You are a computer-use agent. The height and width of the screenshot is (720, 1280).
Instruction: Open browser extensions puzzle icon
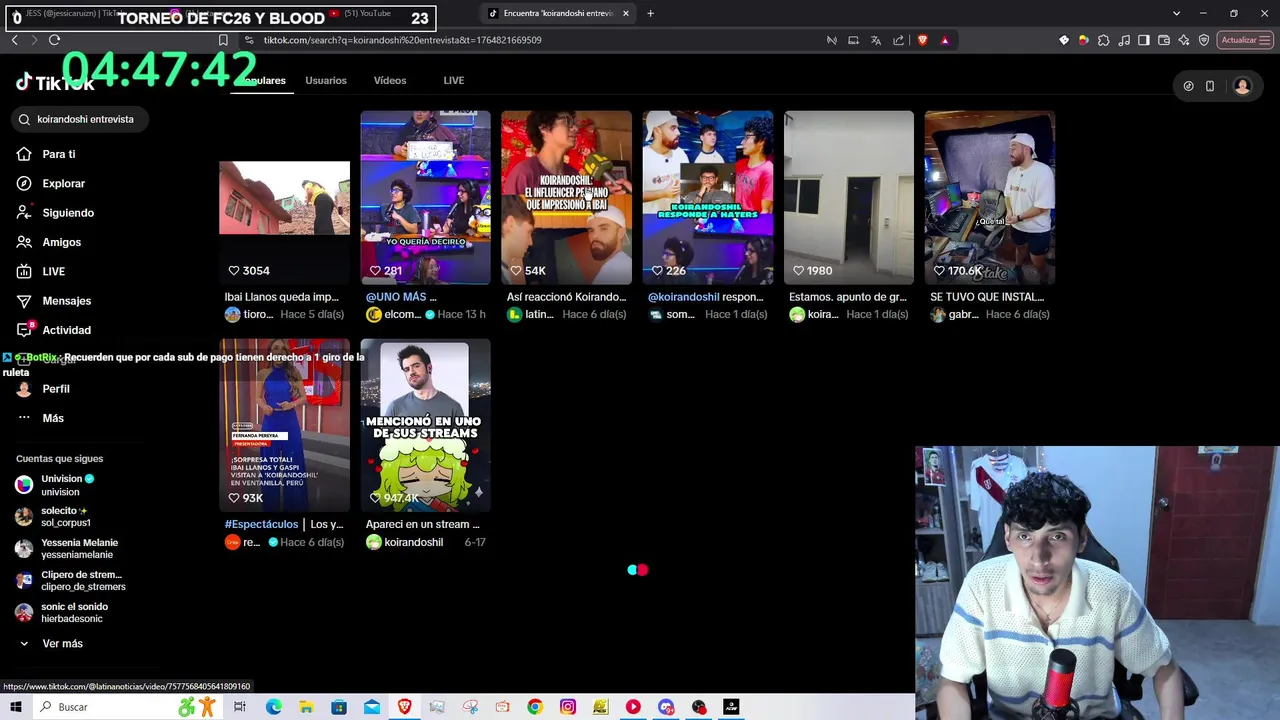tap(1104, 40)
